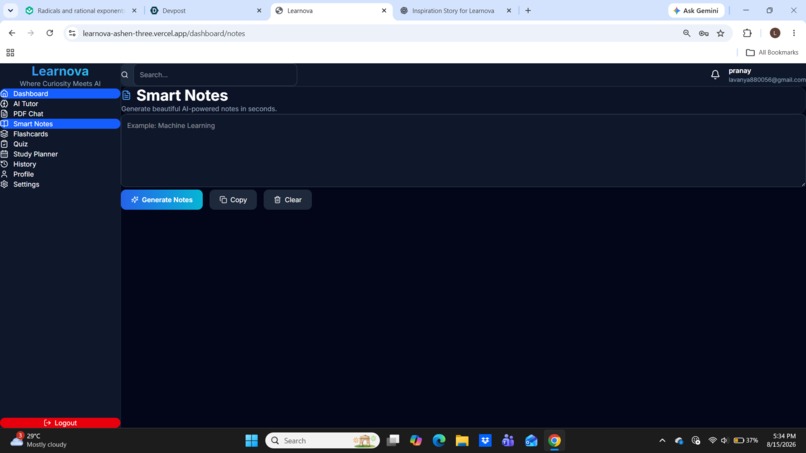Click the Profile person icon
Screen dimensions: 806x453
click(5, 174)
